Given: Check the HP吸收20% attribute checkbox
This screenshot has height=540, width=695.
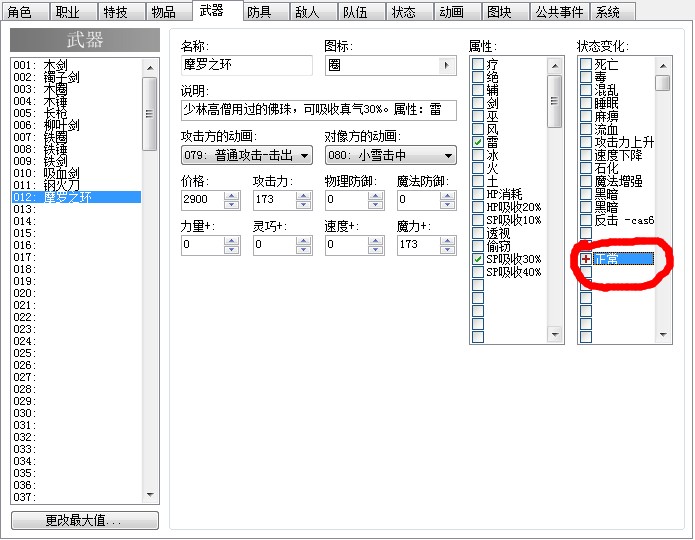Looking at the screenshot, I should 478,207.
